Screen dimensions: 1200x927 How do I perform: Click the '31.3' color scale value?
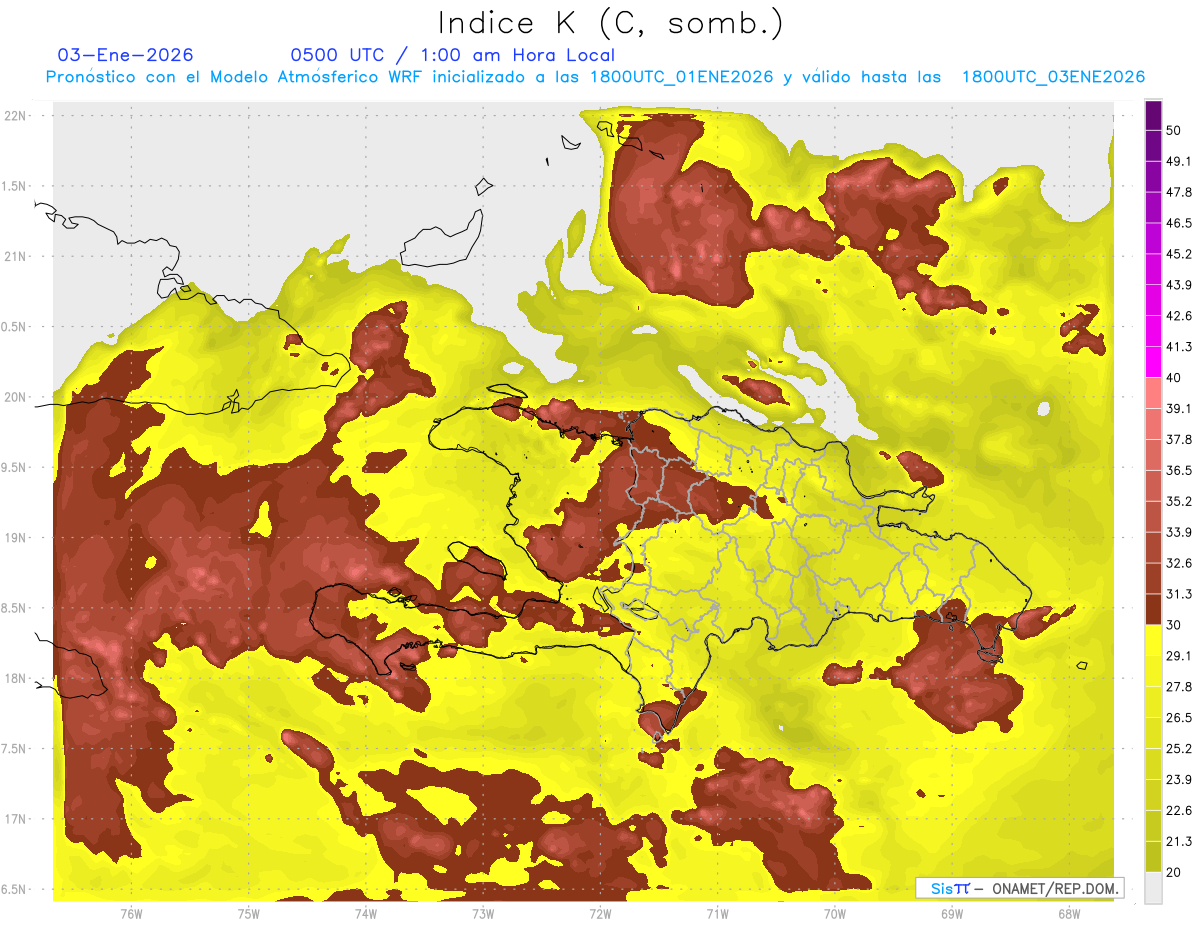[x=1179, y=594]
